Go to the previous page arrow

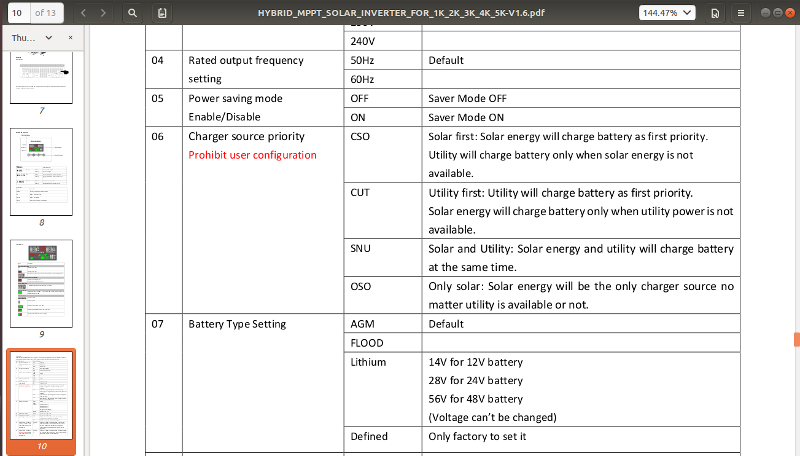pyautogui.click(x=83, y=13)
